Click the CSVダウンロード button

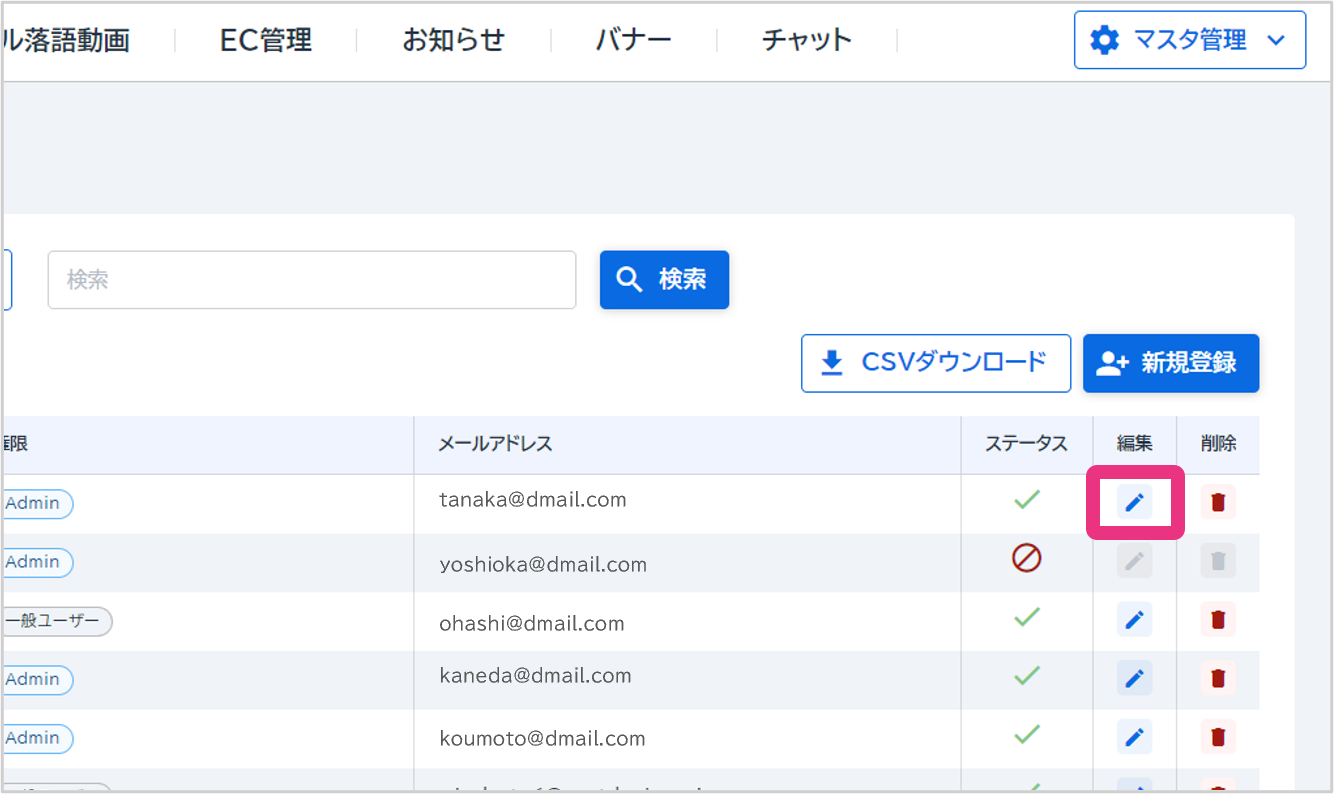(935, 363)
